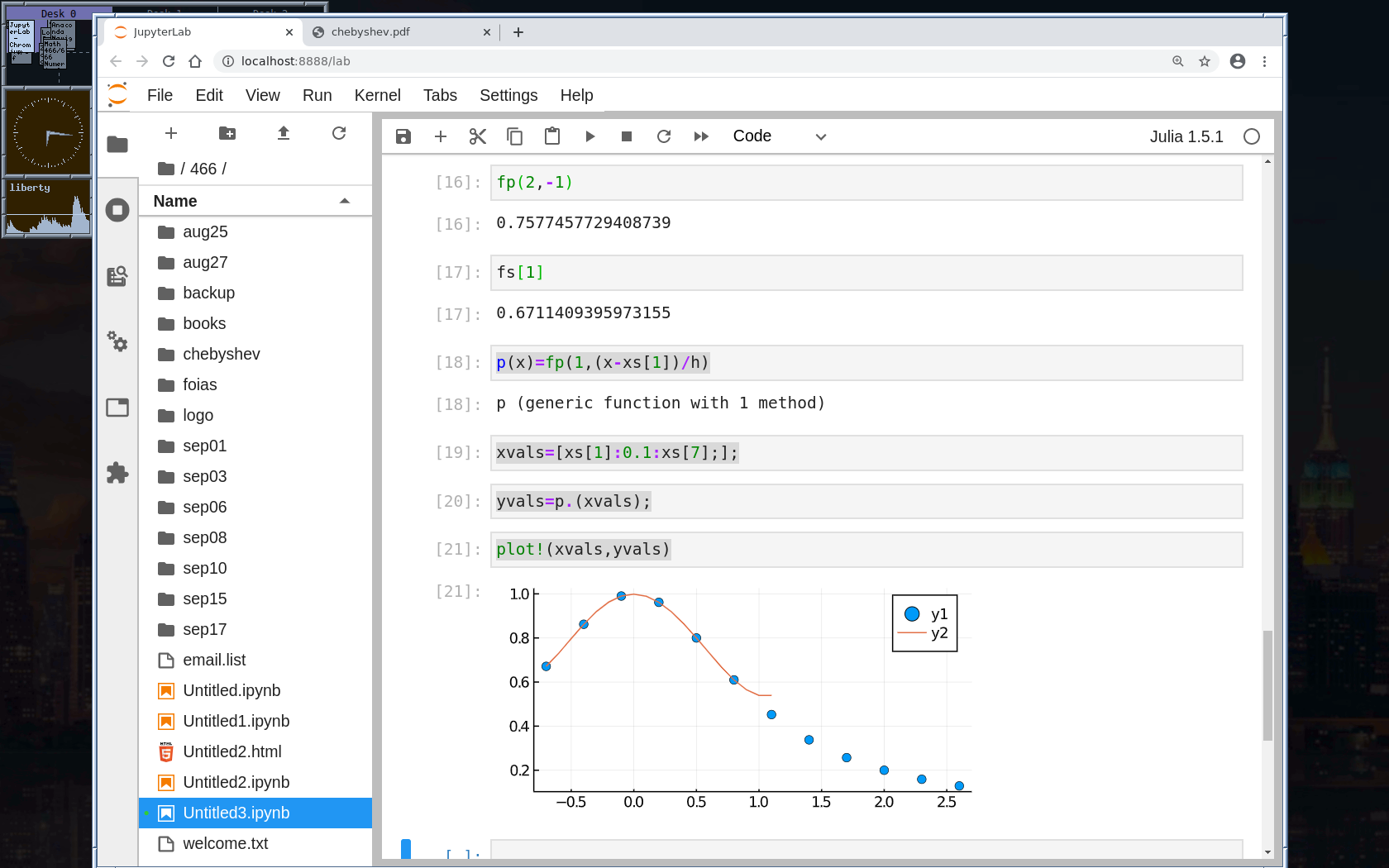Create a new folder in file browser
1389x868 pixels.
click(x=227, y=133)
